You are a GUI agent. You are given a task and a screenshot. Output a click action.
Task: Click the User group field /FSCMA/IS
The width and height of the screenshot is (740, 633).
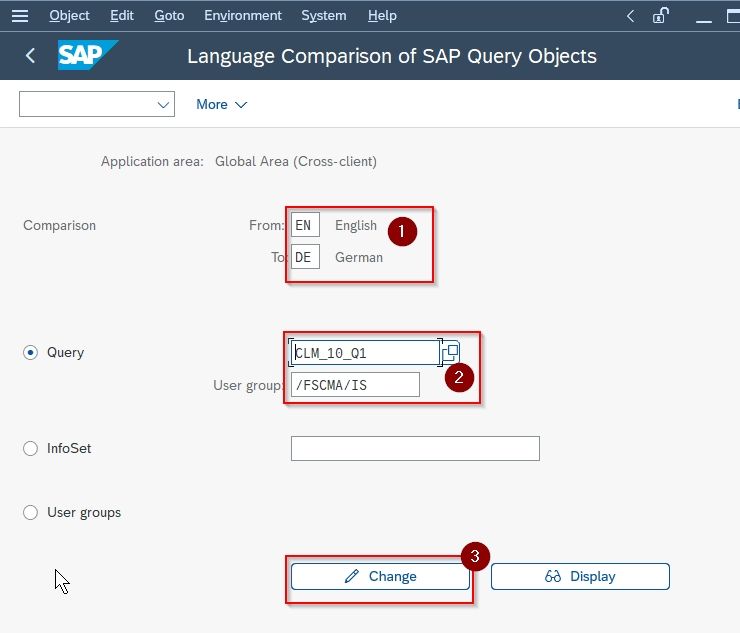pyautogui.click(x=355, y=385)
